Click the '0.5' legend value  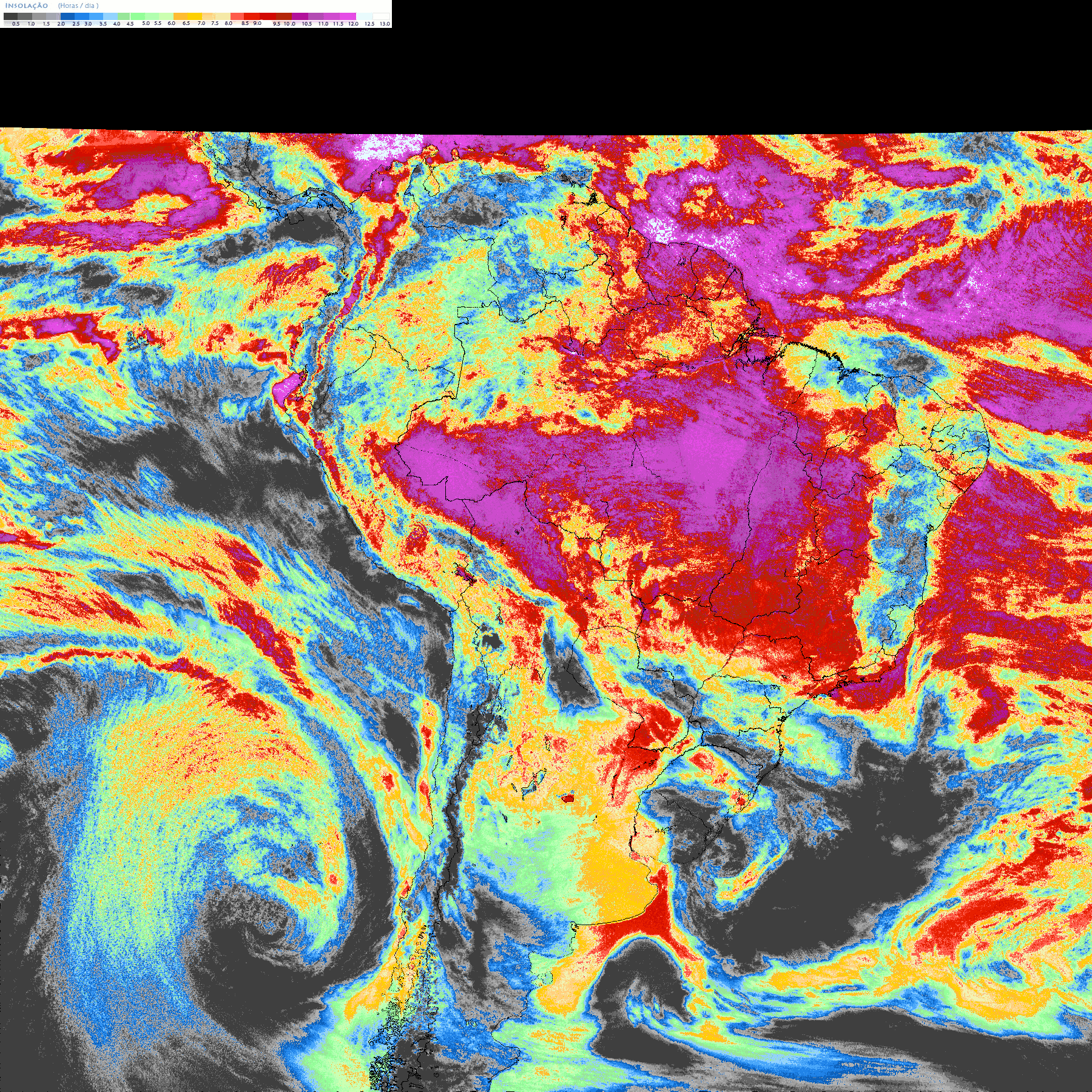[16, 24]
